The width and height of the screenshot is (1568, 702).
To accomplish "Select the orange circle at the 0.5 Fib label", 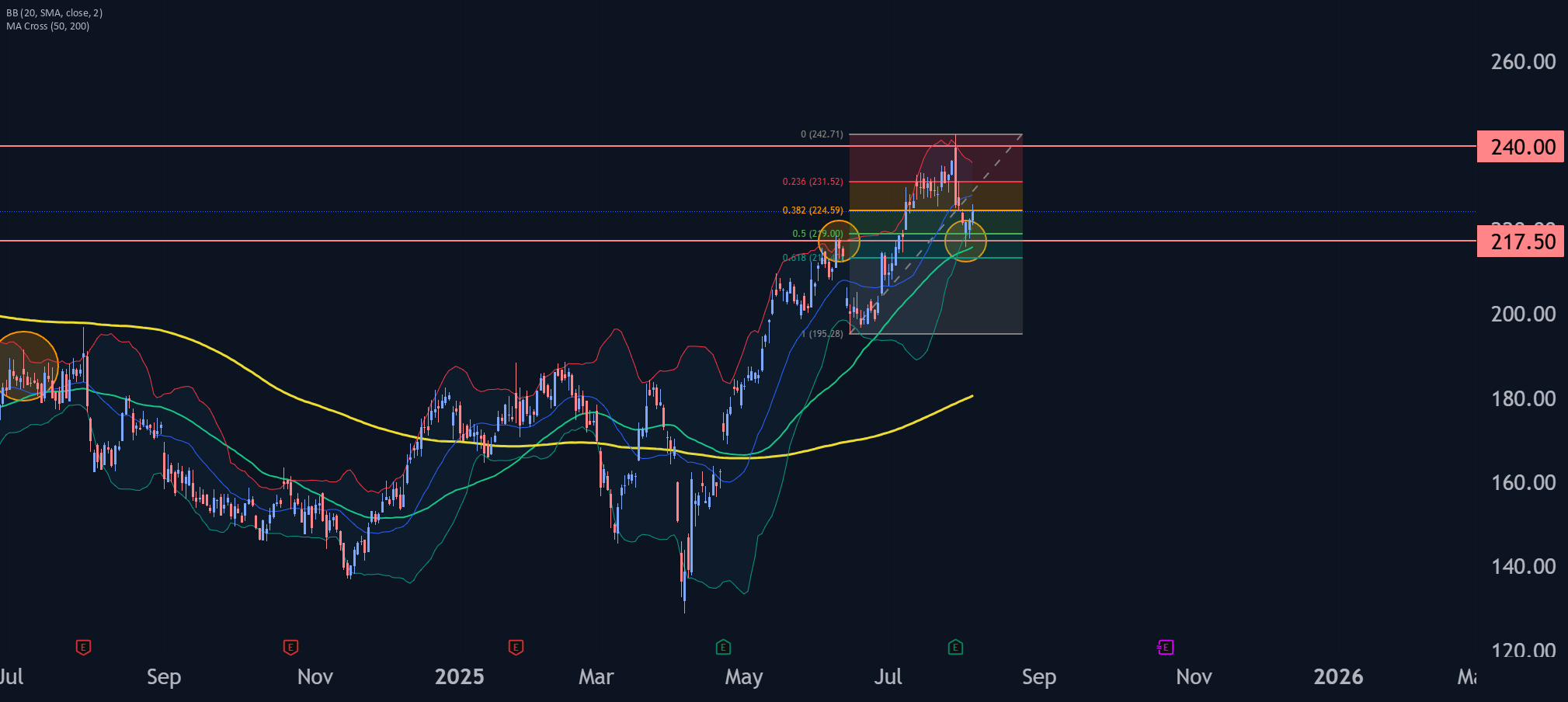I will pos(839,241).
